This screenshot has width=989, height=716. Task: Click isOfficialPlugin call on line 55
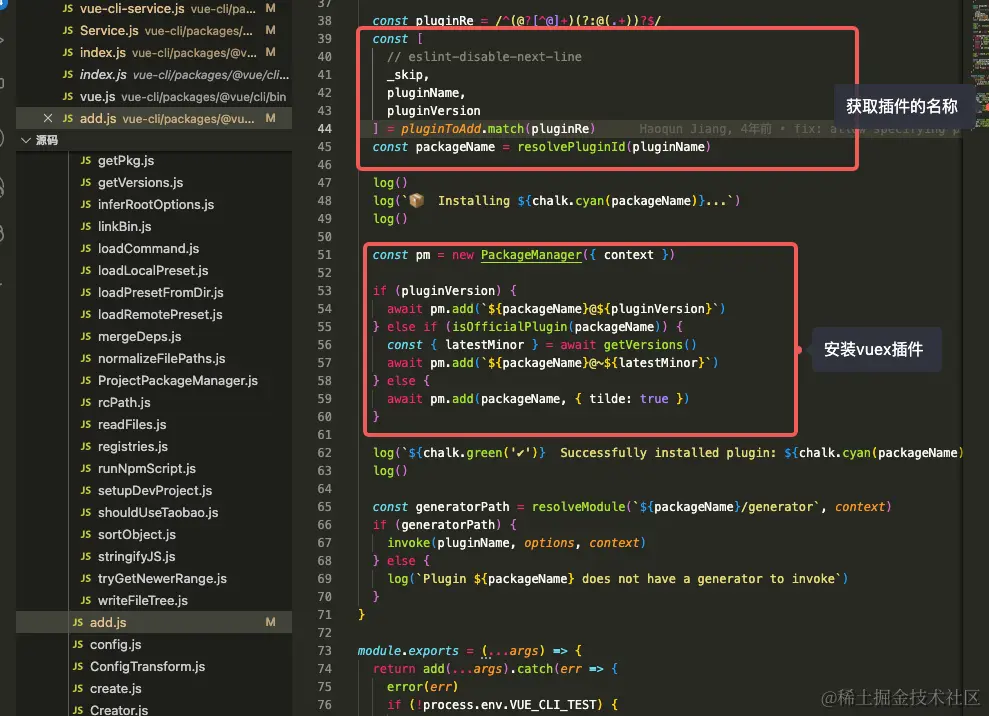point(510,327)
